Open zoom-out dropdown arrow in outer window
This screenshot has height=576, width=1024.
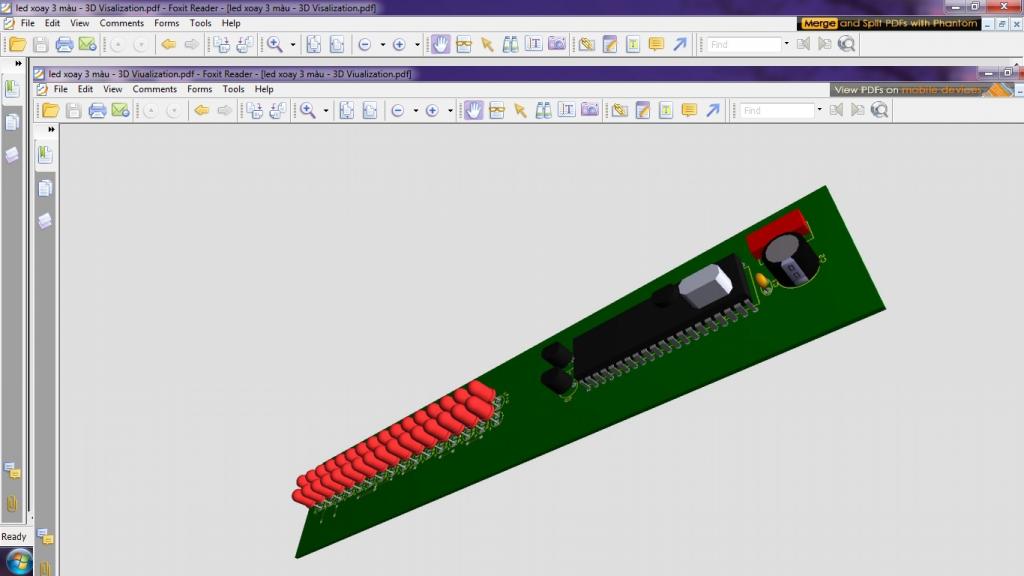coord(382,44)
